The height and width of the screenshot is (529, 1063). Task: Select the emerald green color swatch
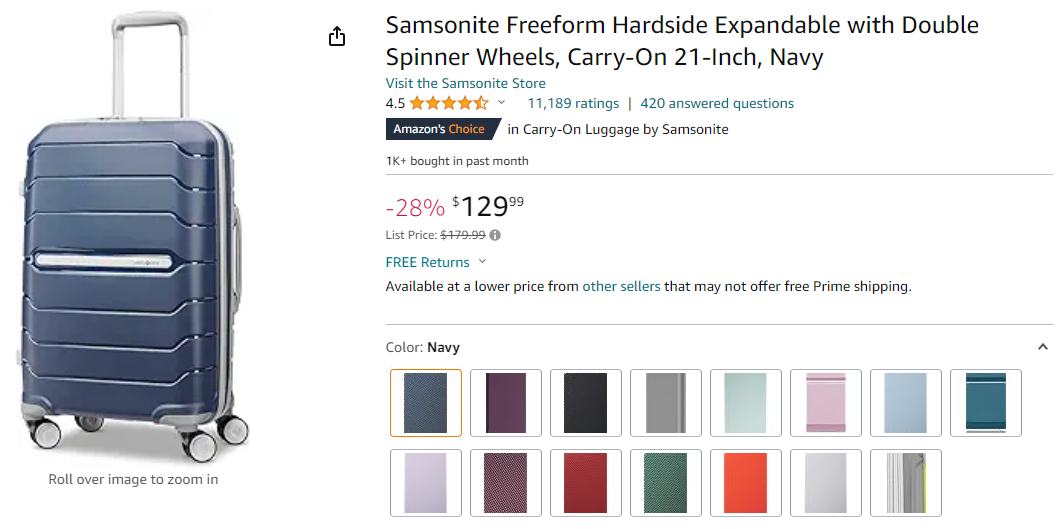[x=666, y=483]
